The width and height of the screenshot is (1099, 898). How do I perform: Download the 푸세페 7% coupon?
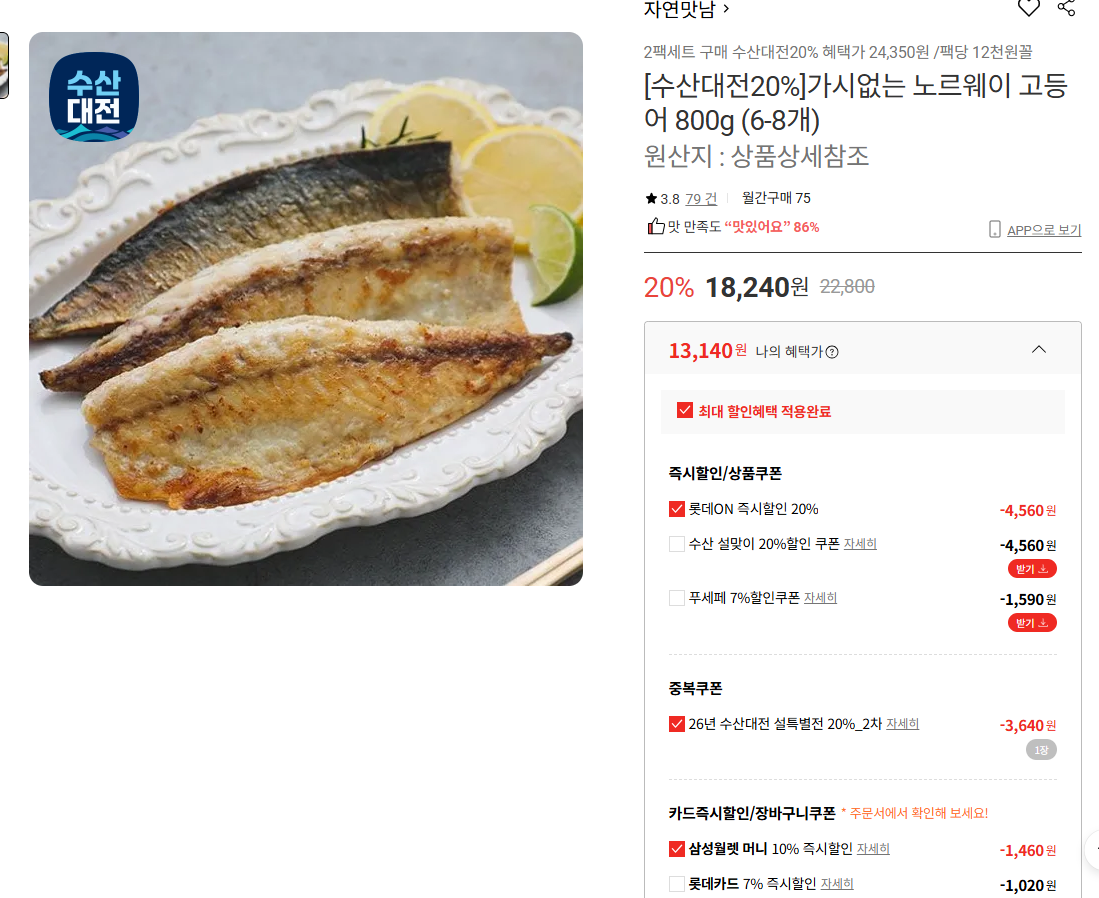tap(1032, 623)
